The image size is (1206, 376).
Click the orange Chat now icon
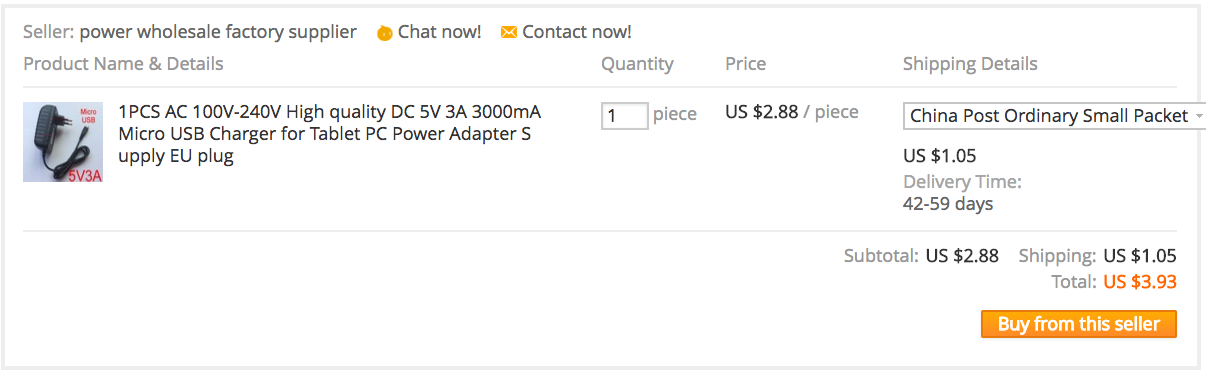(385, 33)
